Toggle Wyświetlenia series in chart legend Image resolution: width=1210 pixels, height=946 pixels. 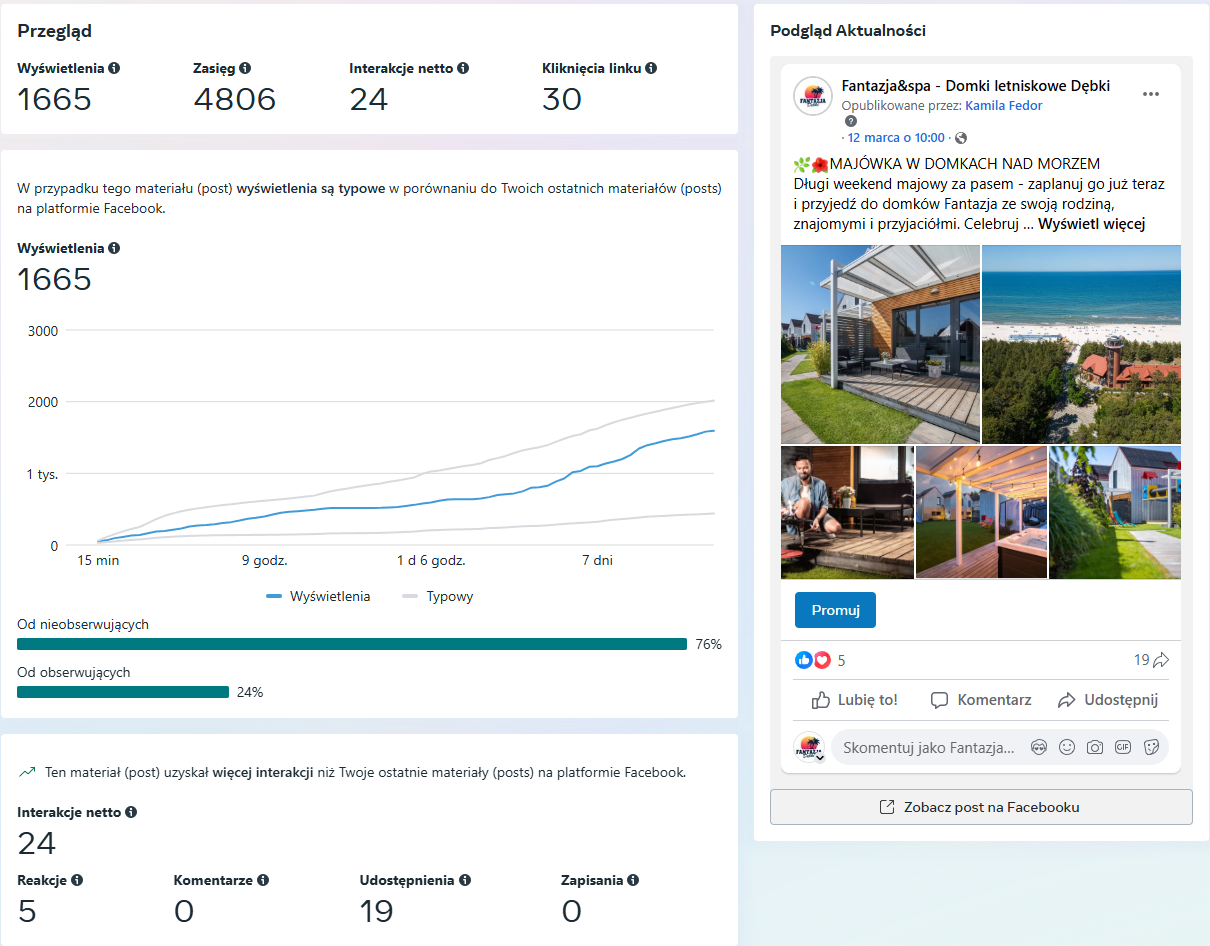pos(318,597)
